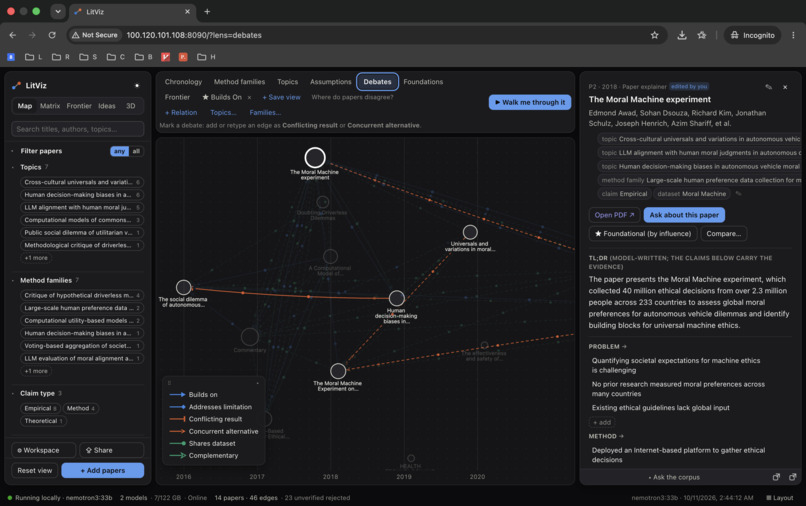The width and height of the screenshot is (806, 506).
Task: Close the paper explainer panel
Action: coord(785,87)
